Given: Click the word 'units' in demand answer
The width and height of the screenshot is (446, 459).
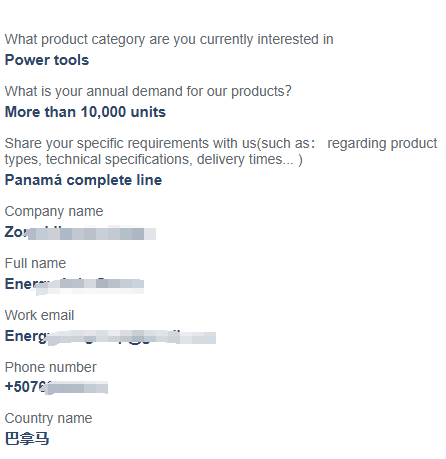Looking at the screenshot, I should pyautogui.click(x=148, y=112).
